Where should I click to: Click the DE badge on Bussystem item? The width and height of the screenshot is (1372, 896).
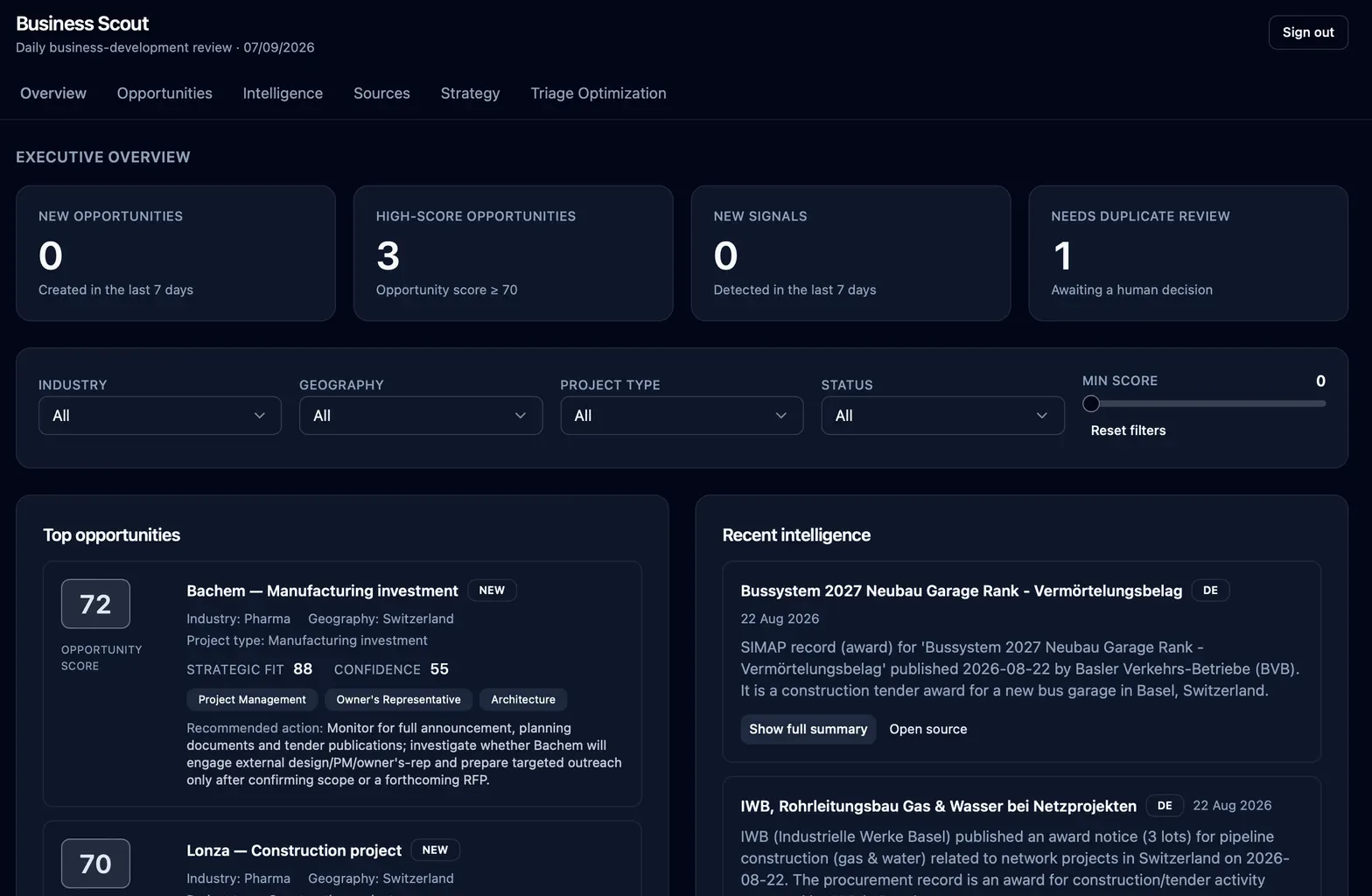1210,591
